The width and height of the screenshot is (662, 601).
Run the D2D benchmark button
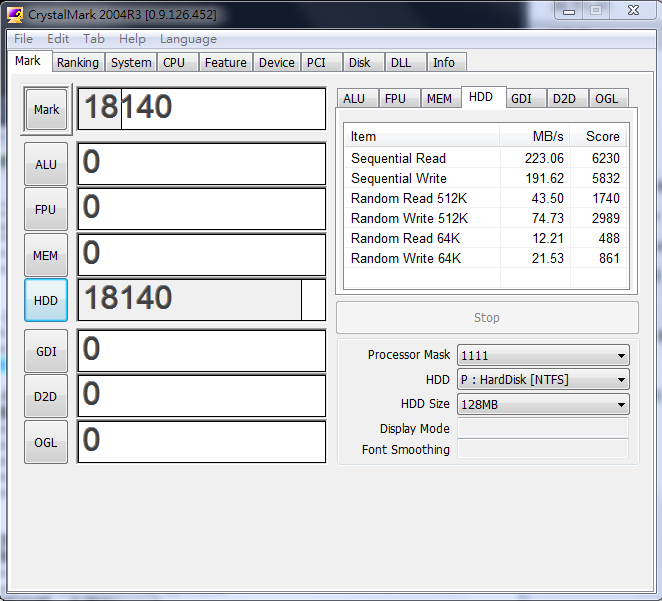coord(46,396)
